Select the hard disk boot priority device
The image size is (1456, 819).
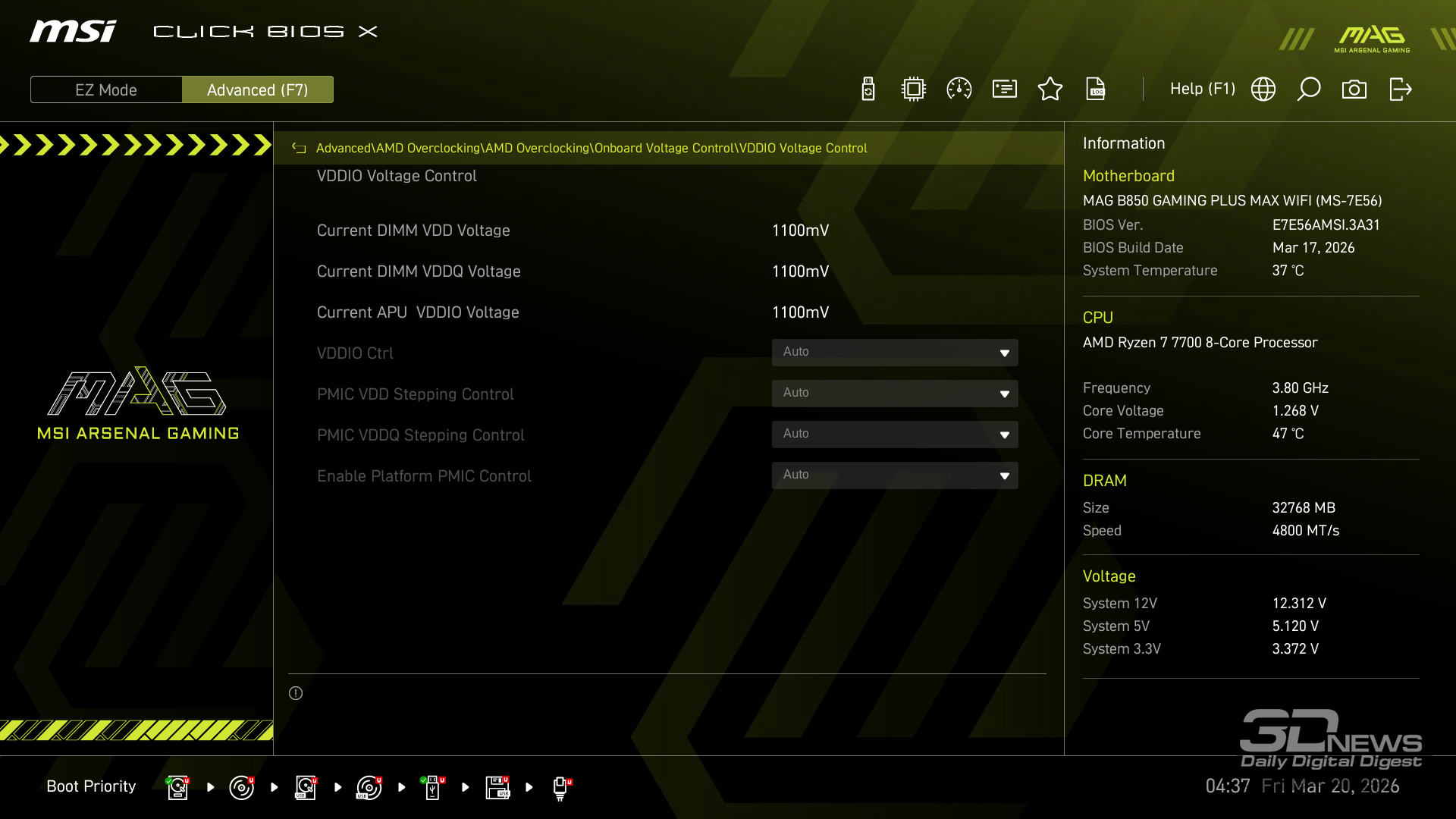(x=177, y=787)
